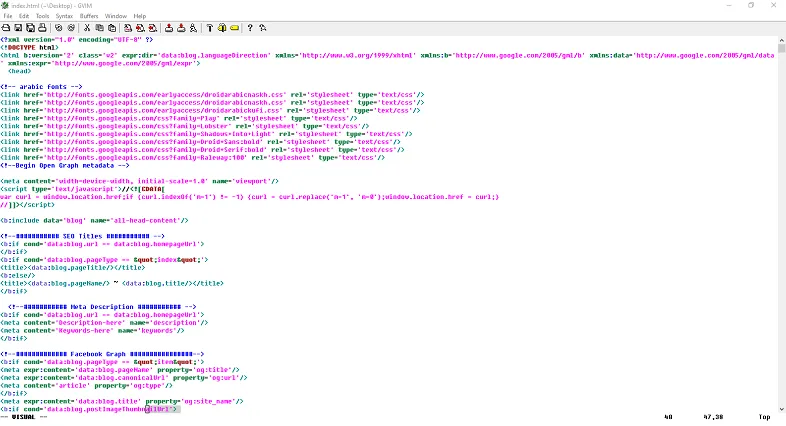This screenshot has width=786, height=426.
Task: Click the link line with droidarabickufi.css
Action: coord(210,110)
